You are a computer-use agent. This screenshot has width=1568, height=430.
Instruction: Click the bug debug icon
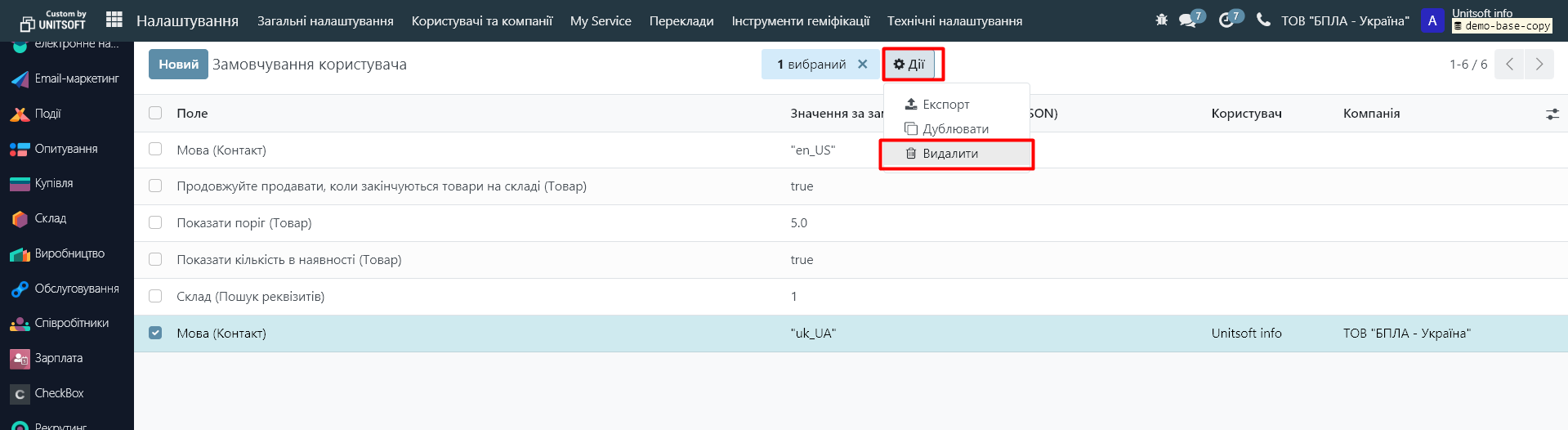[1161, 20]
